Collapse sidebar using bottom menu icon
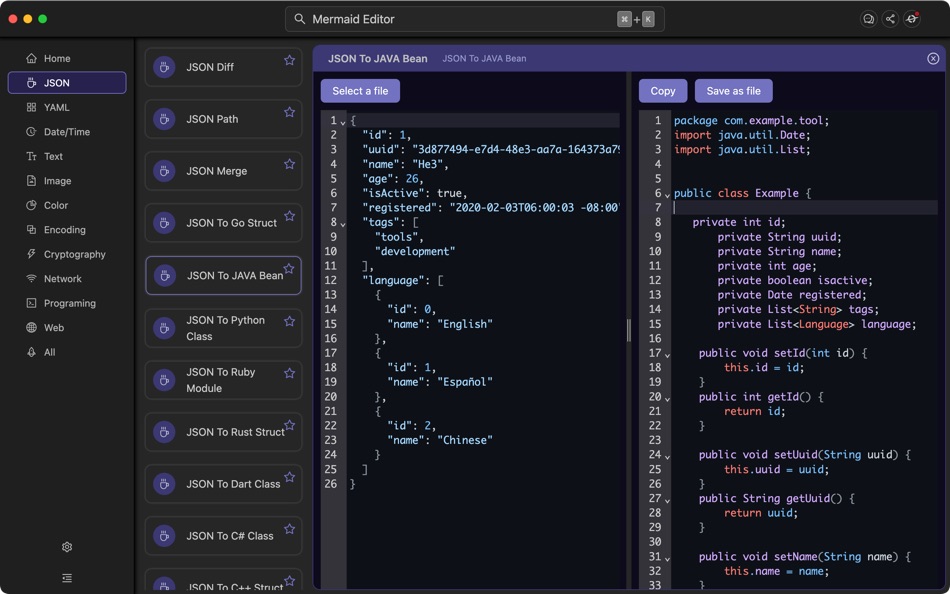This screenshot has width=950, height=594. (67, 578)
